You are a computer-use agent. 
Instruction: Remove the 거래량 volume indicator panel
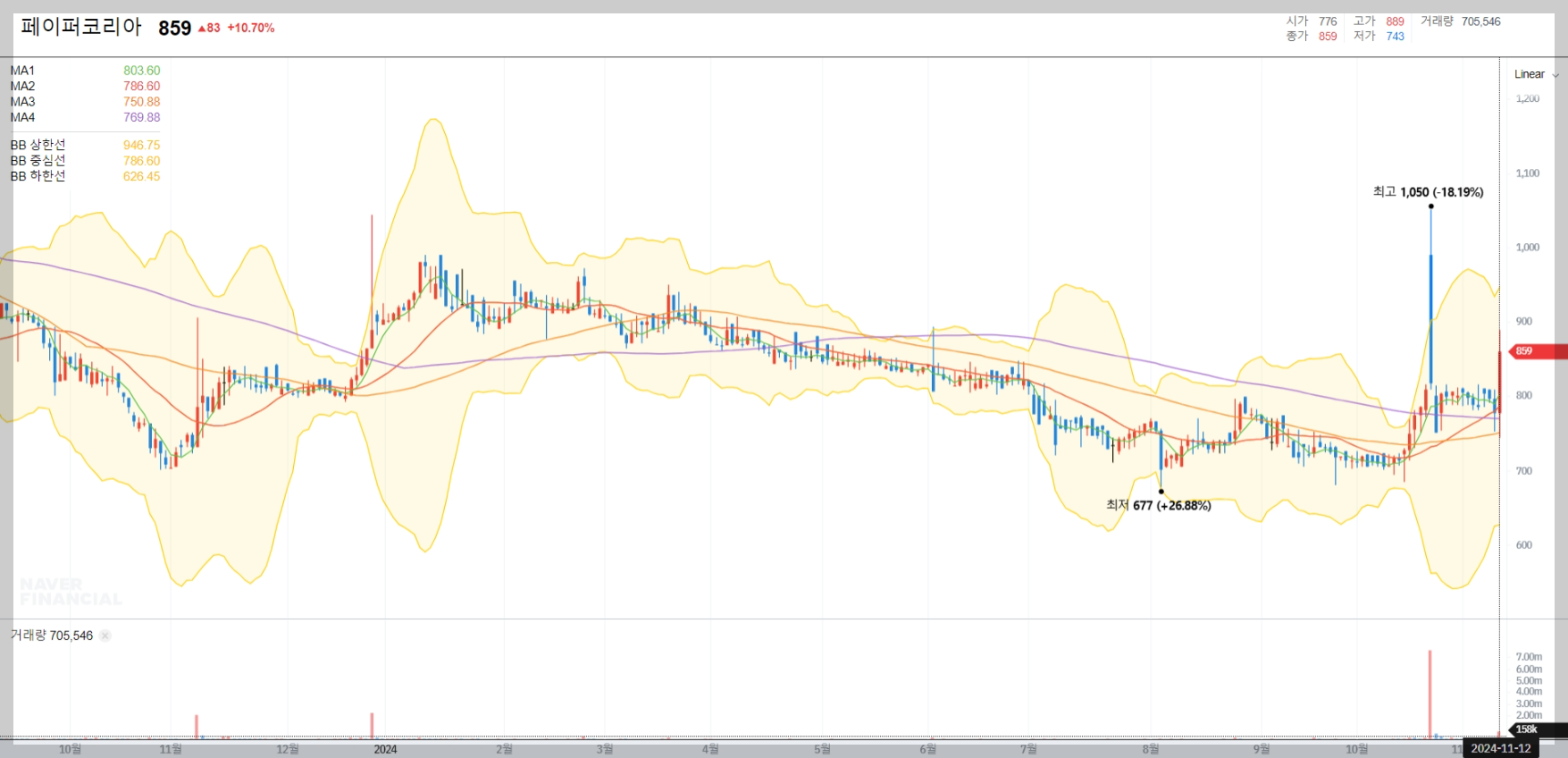tap(105, 636)
